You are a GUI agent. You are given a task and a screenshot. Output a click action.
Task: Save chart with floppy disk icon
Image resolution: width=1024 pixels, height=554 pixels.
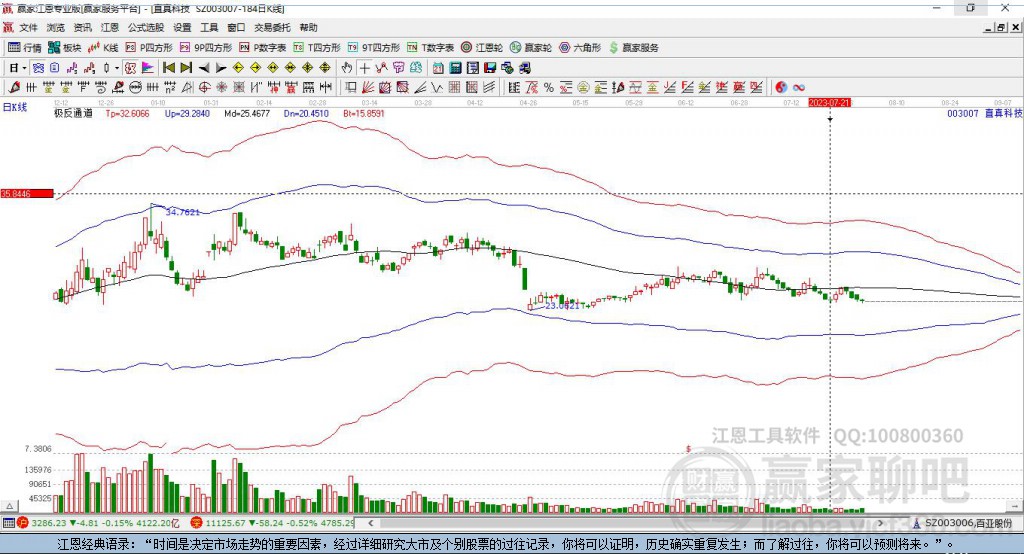click(x=490, y=68)
